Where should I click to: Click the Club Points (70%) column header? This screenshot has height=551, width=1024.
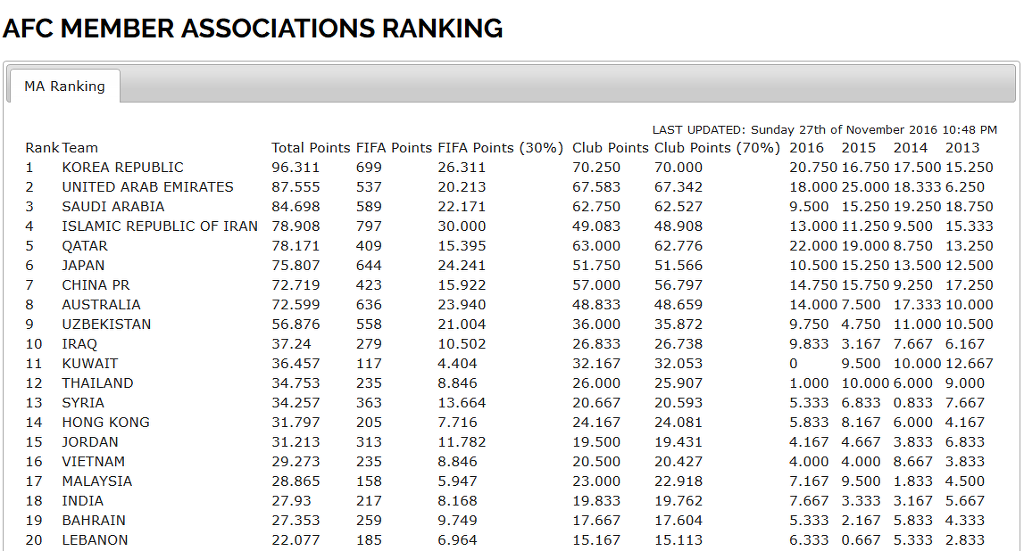tap(717, 148)
